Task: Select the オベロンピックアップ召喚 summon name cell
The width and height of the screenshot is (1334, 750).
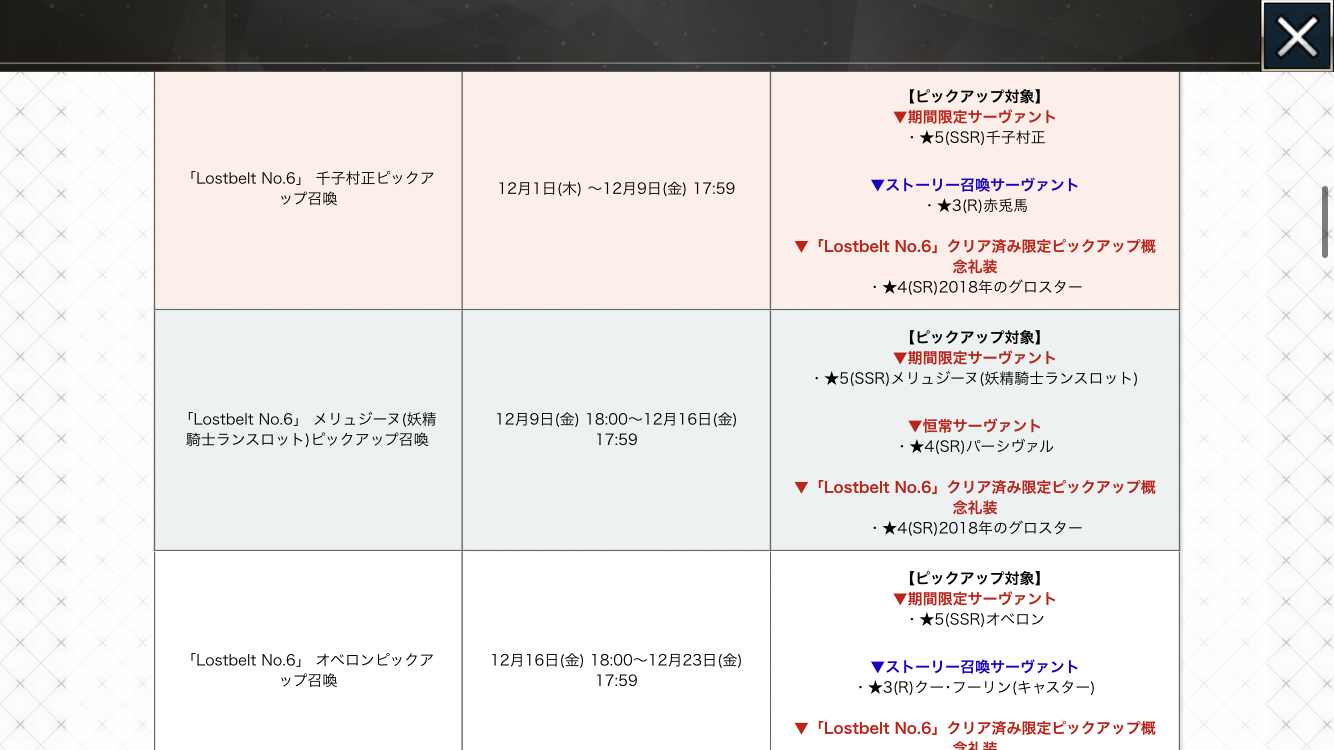Action: pos(310,670)
